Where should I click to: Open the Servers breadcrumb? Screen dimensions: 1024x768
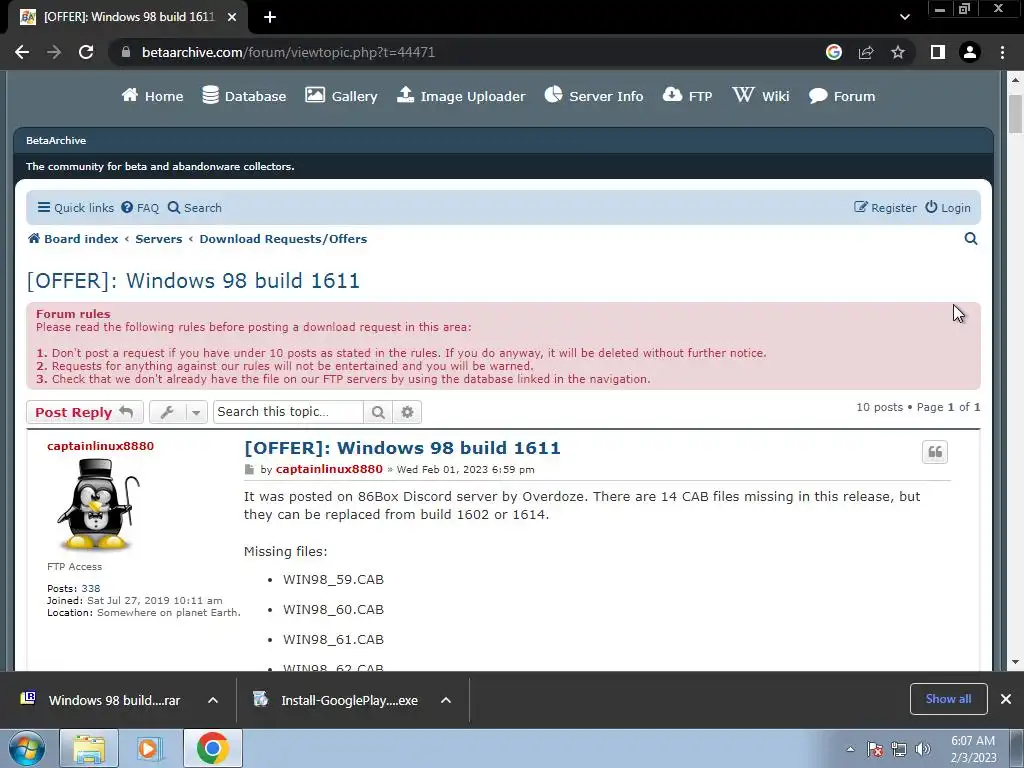pyautogui.click(x=159, y=239)
